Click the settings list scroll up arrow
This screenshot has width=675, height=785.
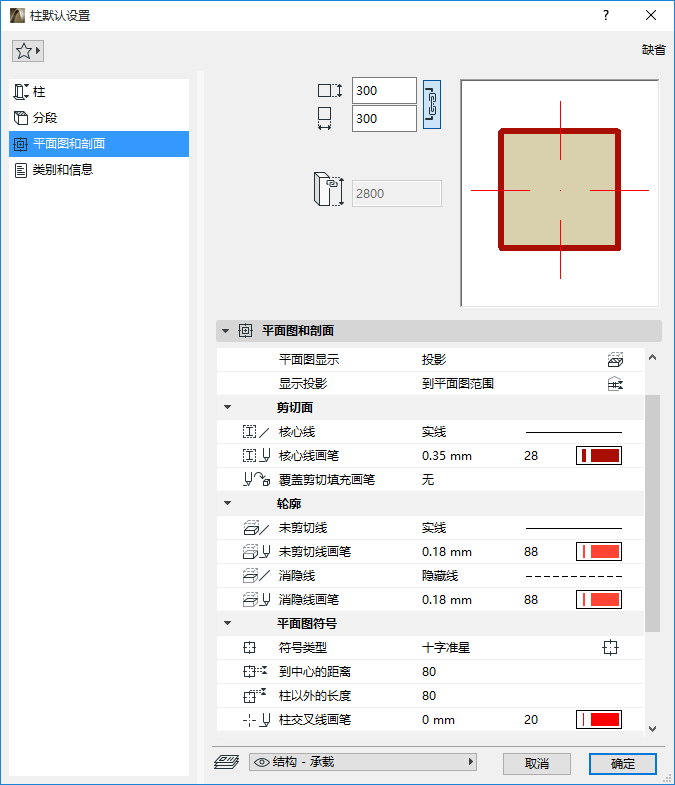[x=652, y=357]
